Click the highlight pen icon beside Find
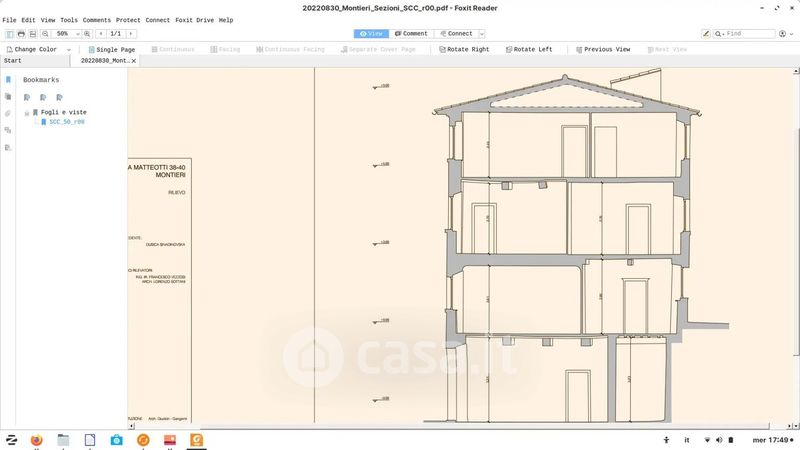 click(x=707, y=34)
